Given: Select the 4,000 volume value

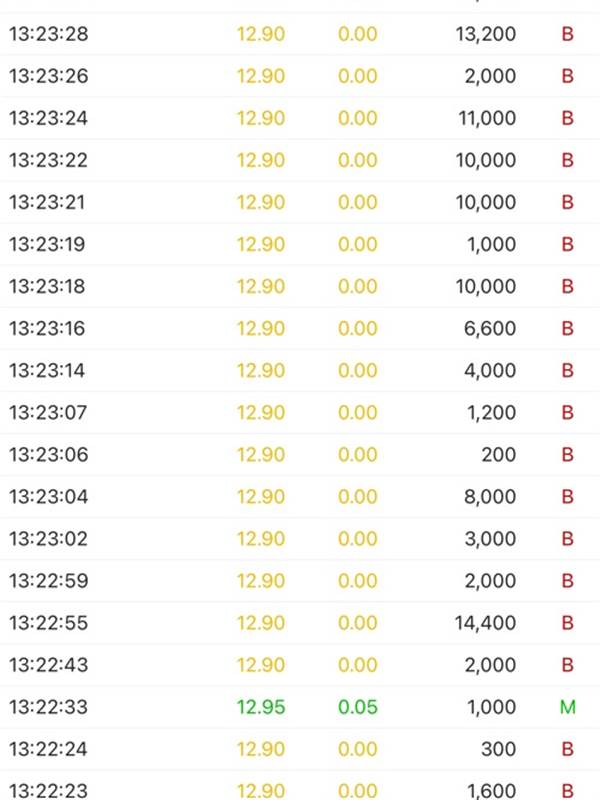Looking at the screenshot, I should click(x=490, y=371).
